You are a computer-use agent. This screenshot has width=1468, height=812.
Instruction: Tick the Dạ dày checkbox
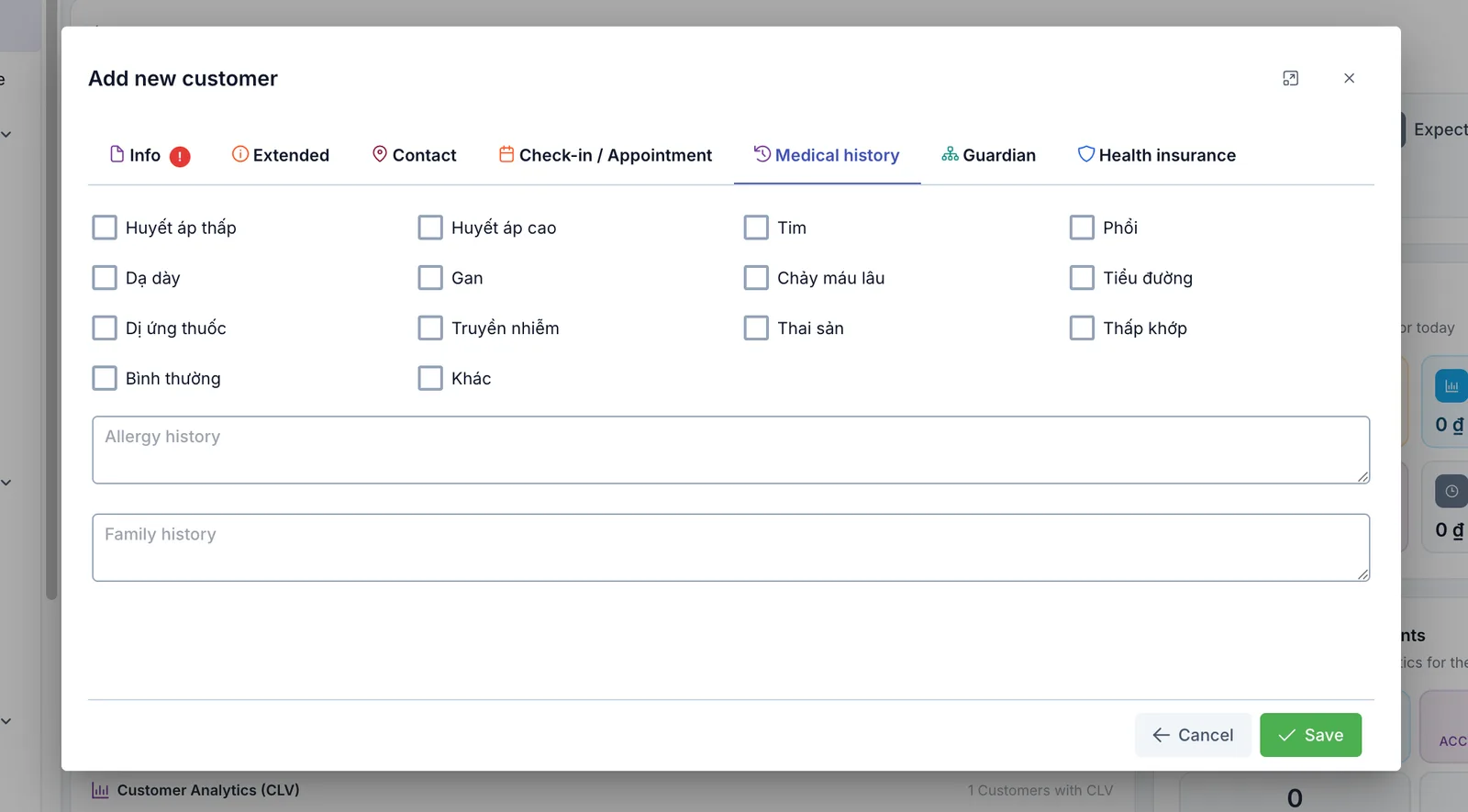[x=105, y=278]
